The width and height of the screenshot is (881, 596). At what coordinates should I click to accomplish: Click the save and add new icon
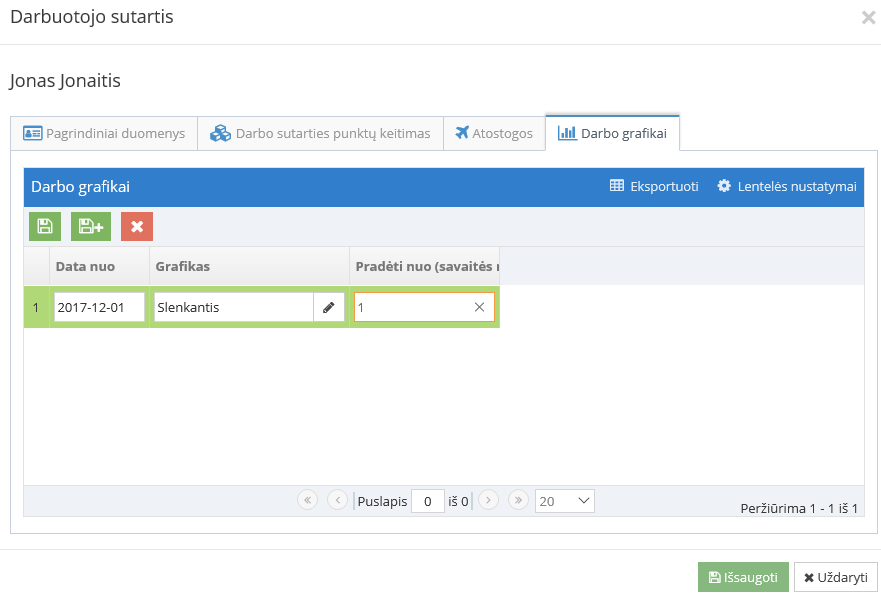pos(91,227)
